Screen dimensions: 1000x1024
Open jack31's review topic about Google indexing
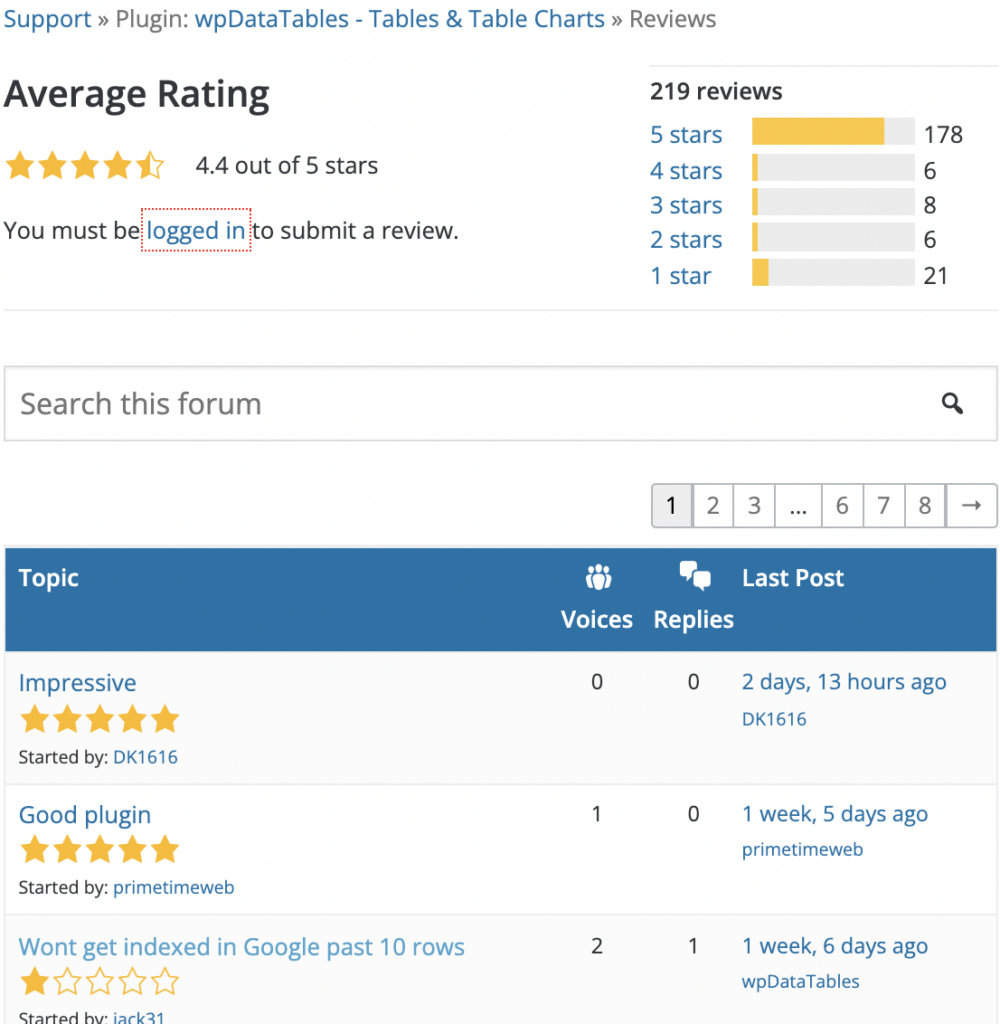(241, 946)
